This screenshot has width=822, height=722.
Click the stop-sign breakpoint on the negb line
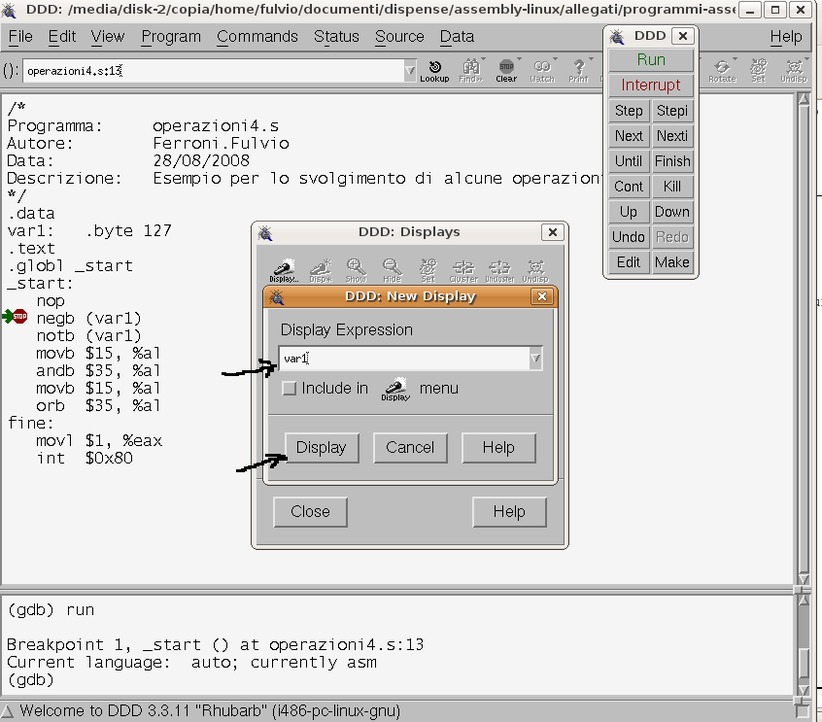click(x=20, y=316)
